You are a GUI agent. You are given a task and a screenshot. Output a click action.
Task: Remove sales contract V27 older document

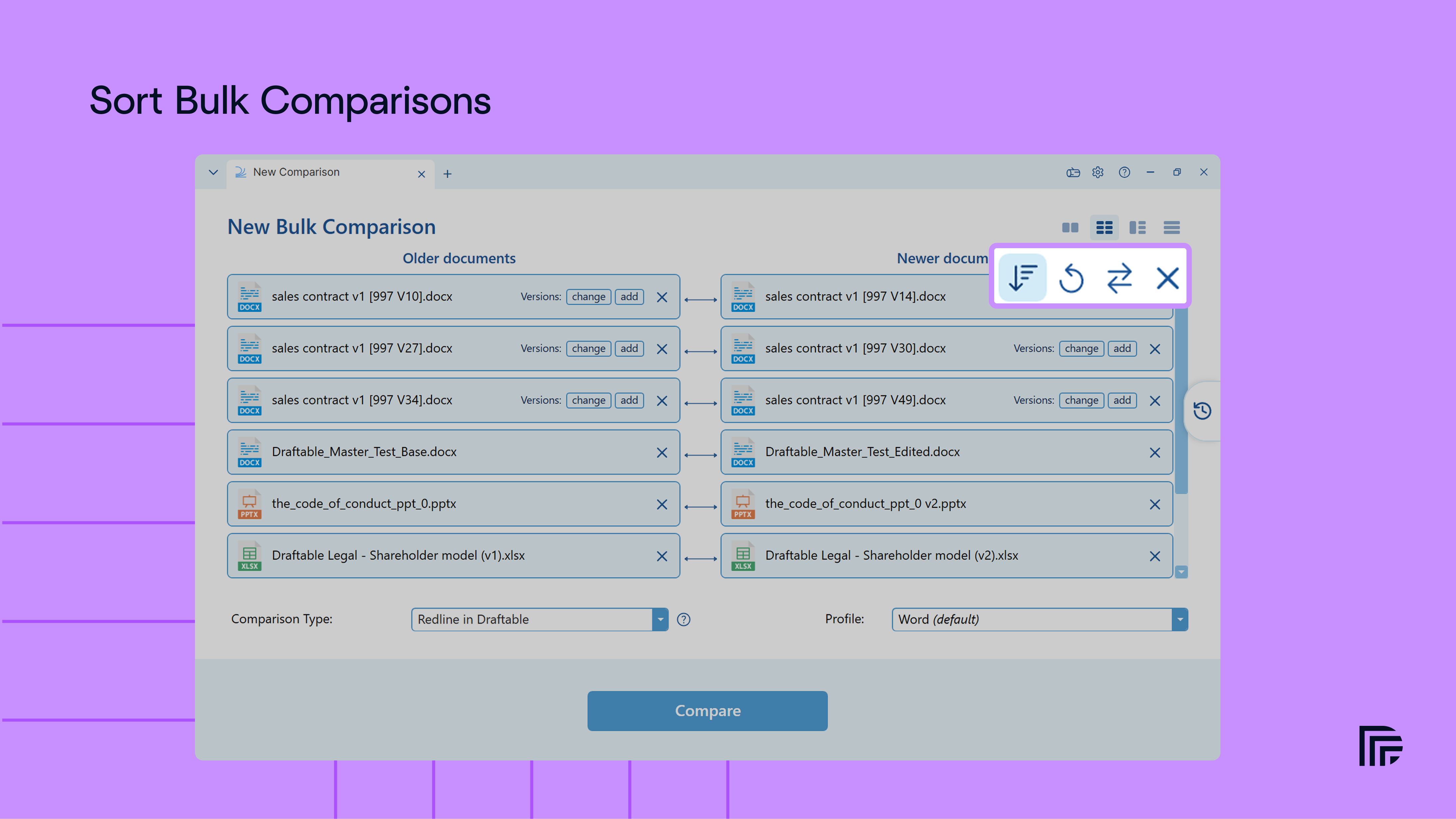662,349
